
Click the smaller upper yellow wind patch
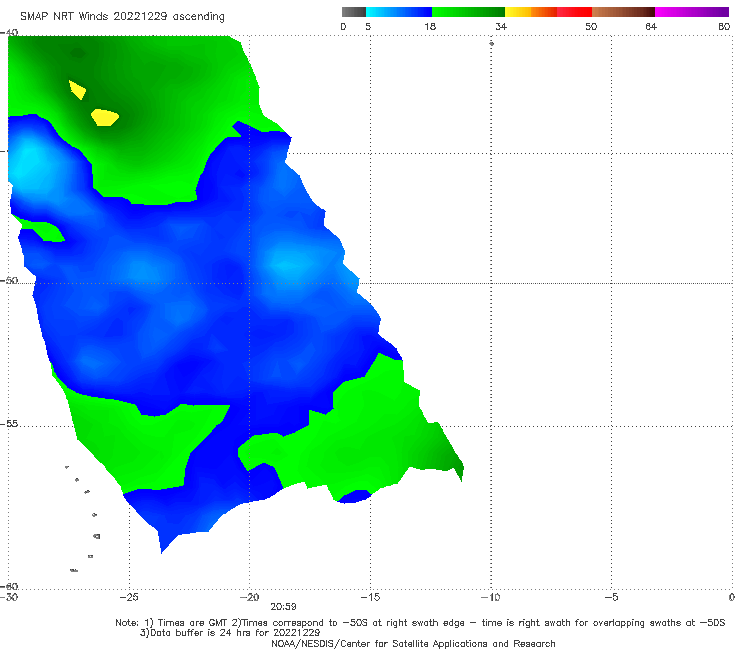77,89
